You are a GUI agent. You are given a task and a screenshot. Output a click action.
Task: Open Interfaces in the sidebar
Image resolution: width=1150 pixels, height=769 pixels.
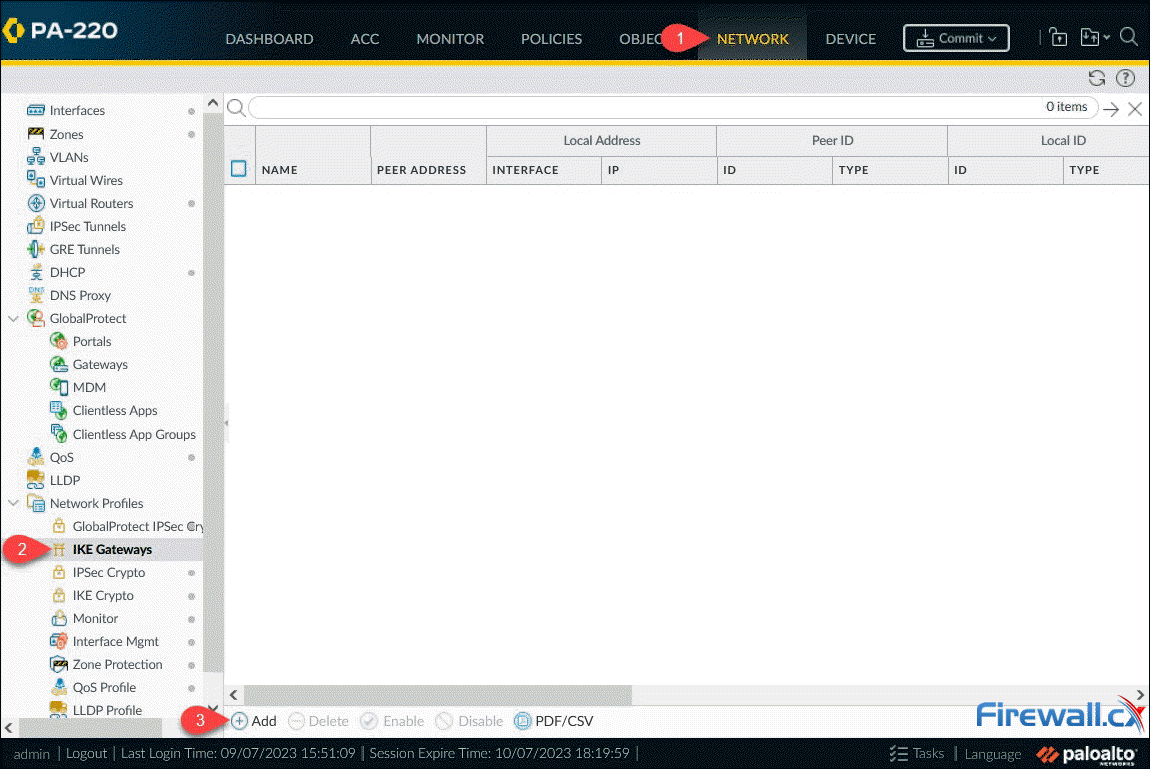tap(77, 111)
